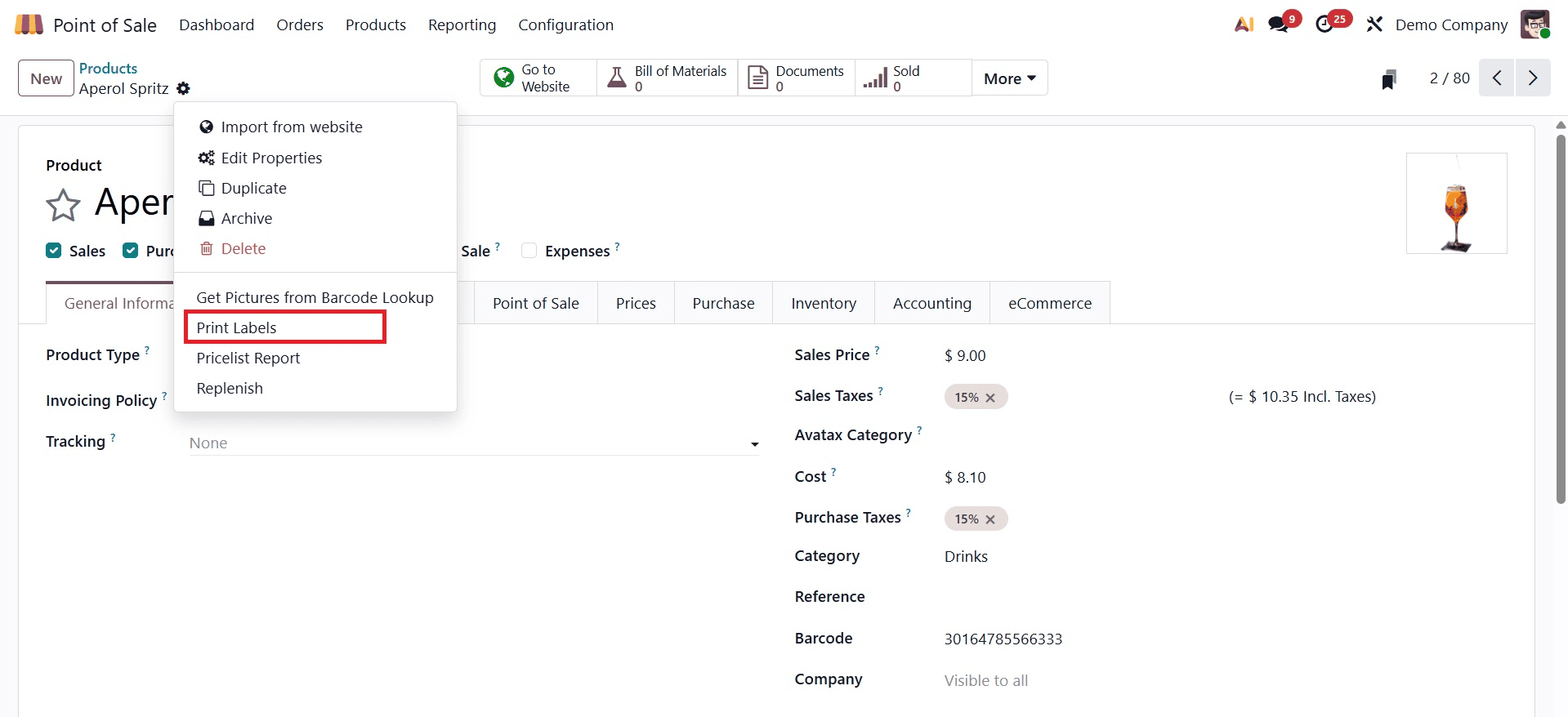Click the Category field showing Drinks
Viewport: 1568px width, 717px height.
[x=966, y=556]
